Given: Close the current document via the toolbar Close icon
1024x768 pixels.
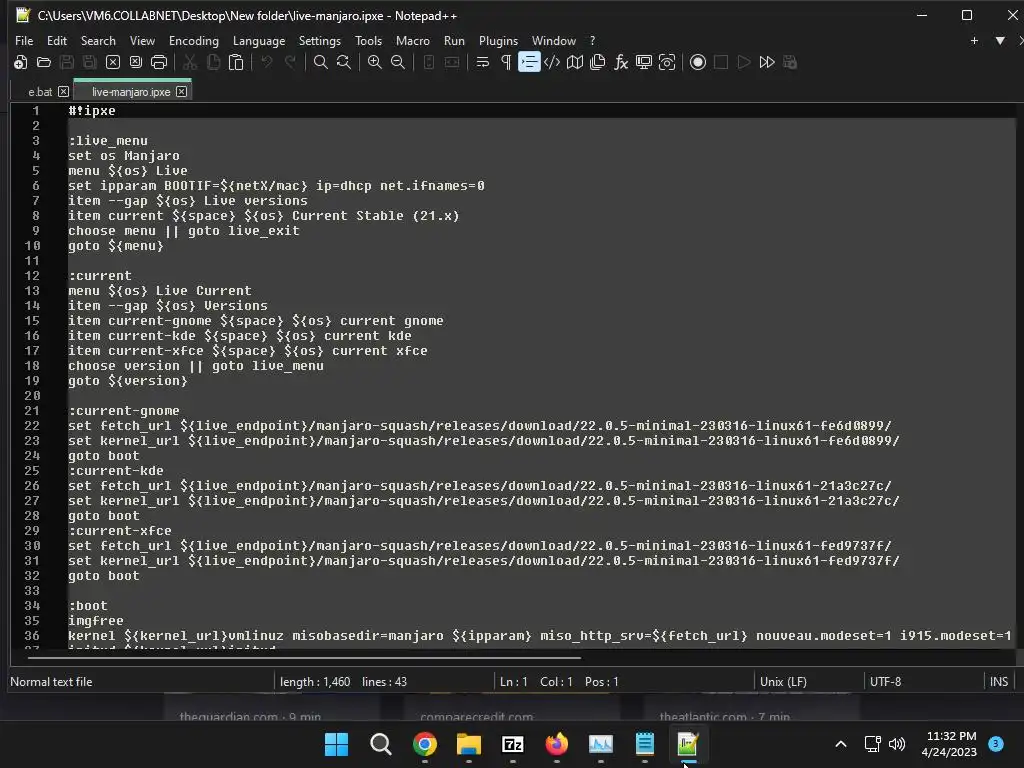Looking at the screenshot, I should click(113, 62).
